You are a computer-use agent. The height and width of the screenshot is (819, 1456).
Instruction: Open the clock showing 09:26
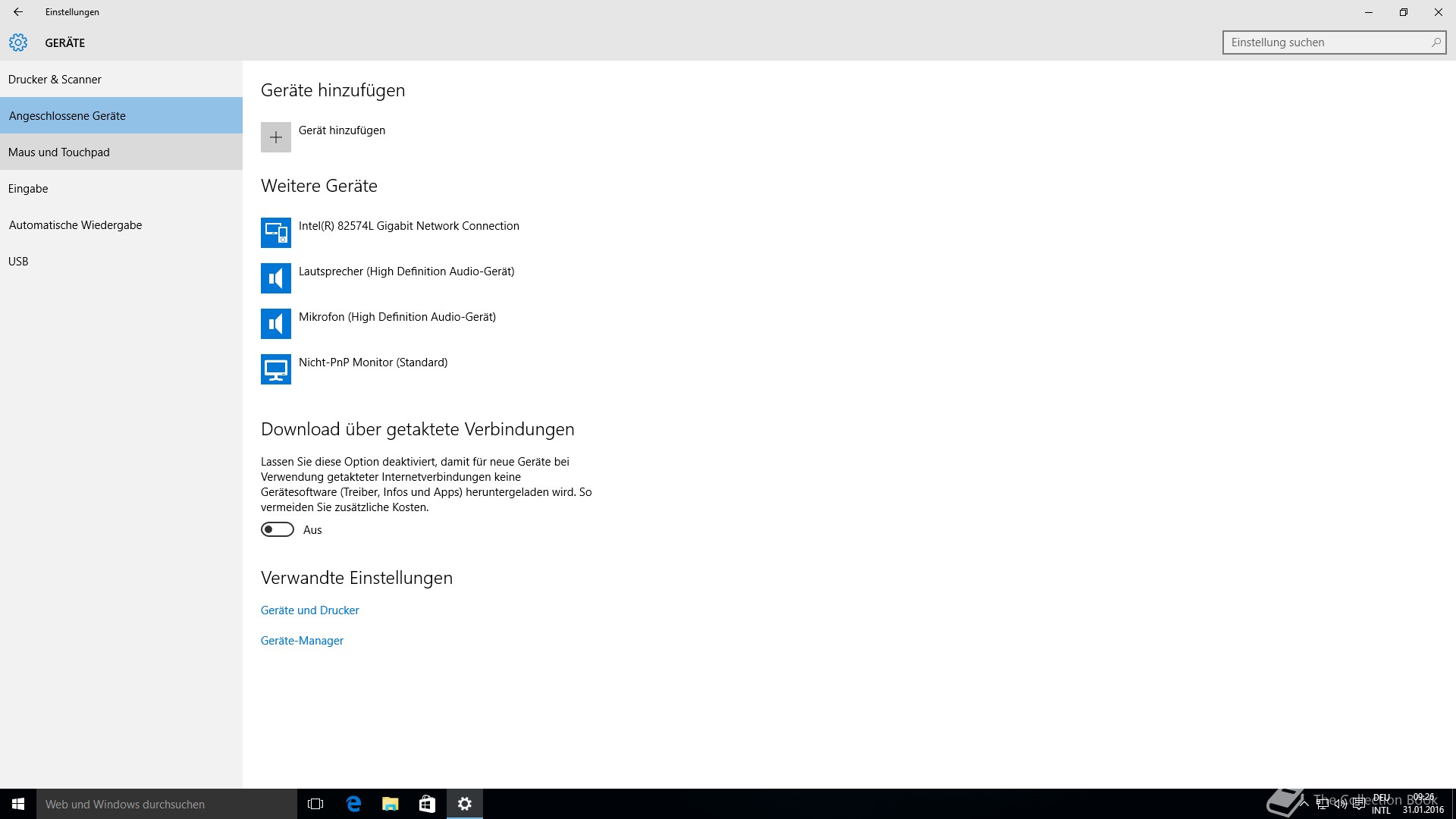(1423, 804)
